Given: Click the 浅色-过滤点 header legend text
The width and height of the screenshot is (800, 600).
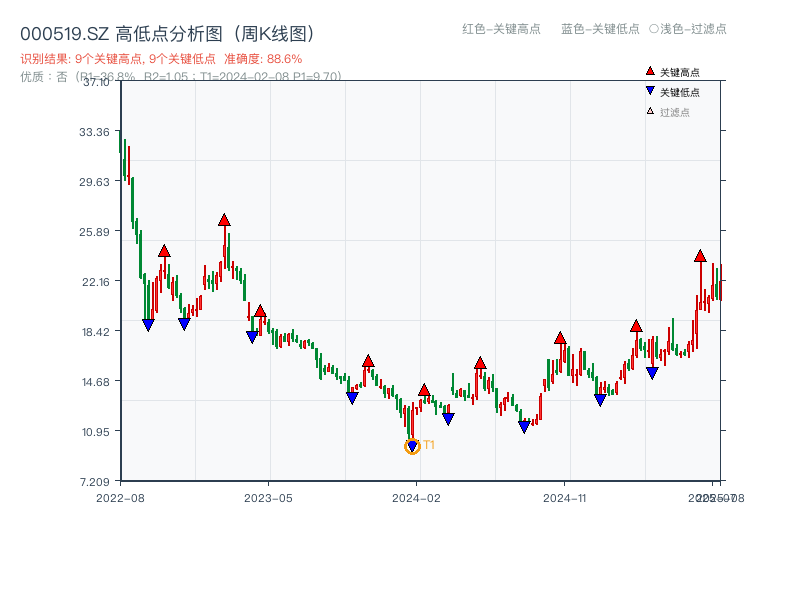Looking at the screenshot, I should [693, 29].
